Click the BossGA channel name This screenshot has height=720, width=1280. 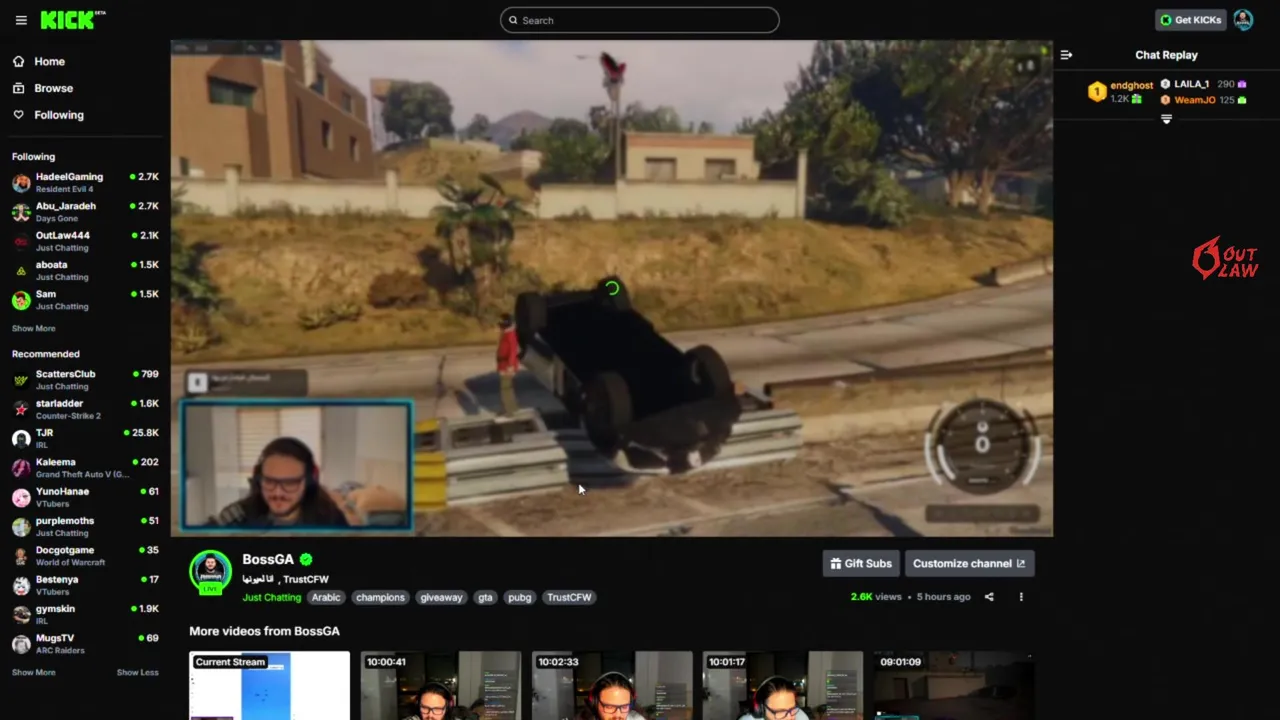point(268,560)
